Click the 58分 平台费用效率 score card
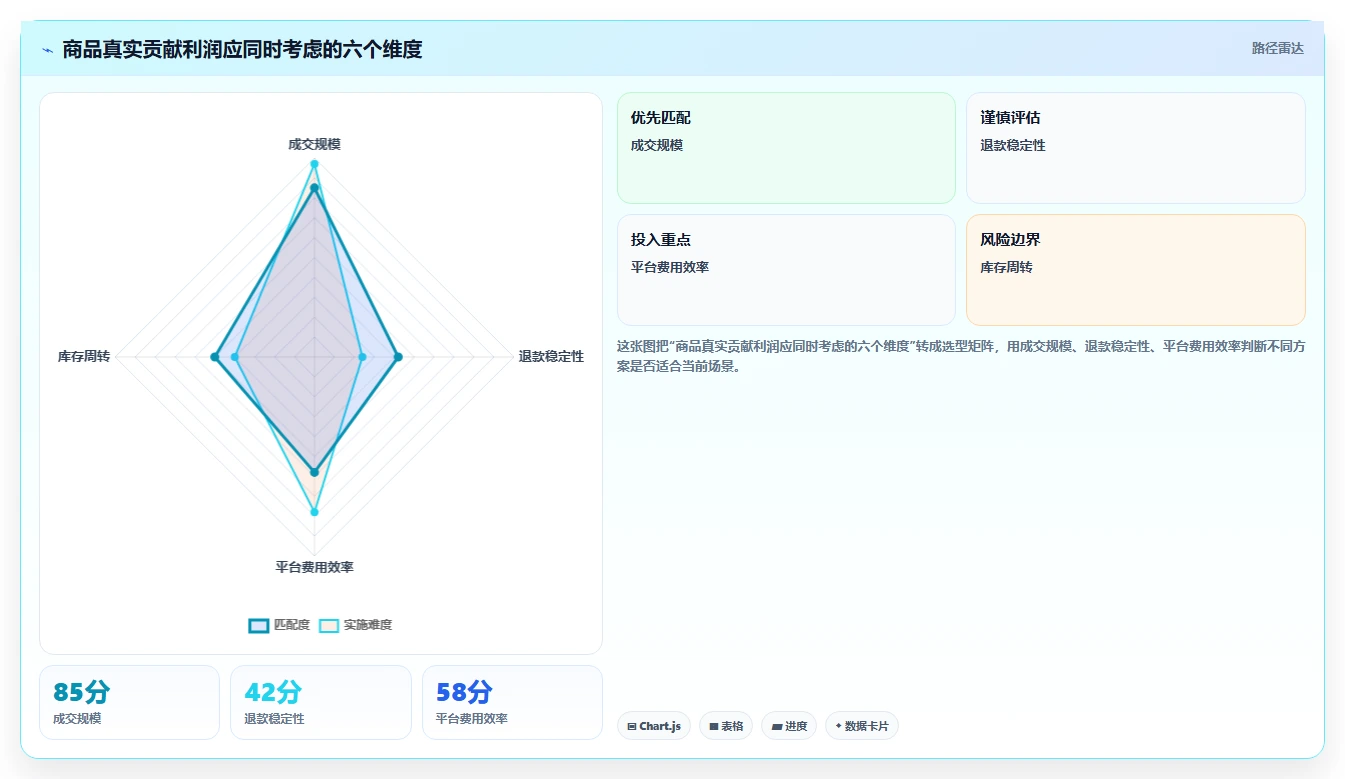Screen dimensions: 1345x779 tap(512, 702)
